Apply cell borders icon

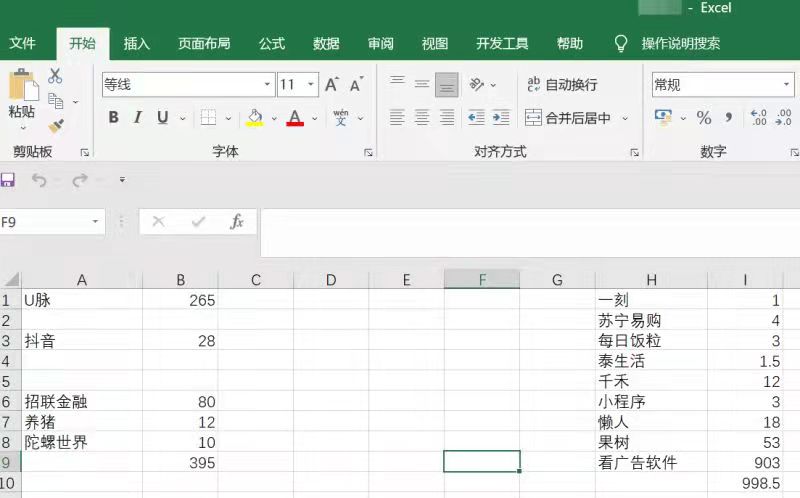[x=208, y=118]
